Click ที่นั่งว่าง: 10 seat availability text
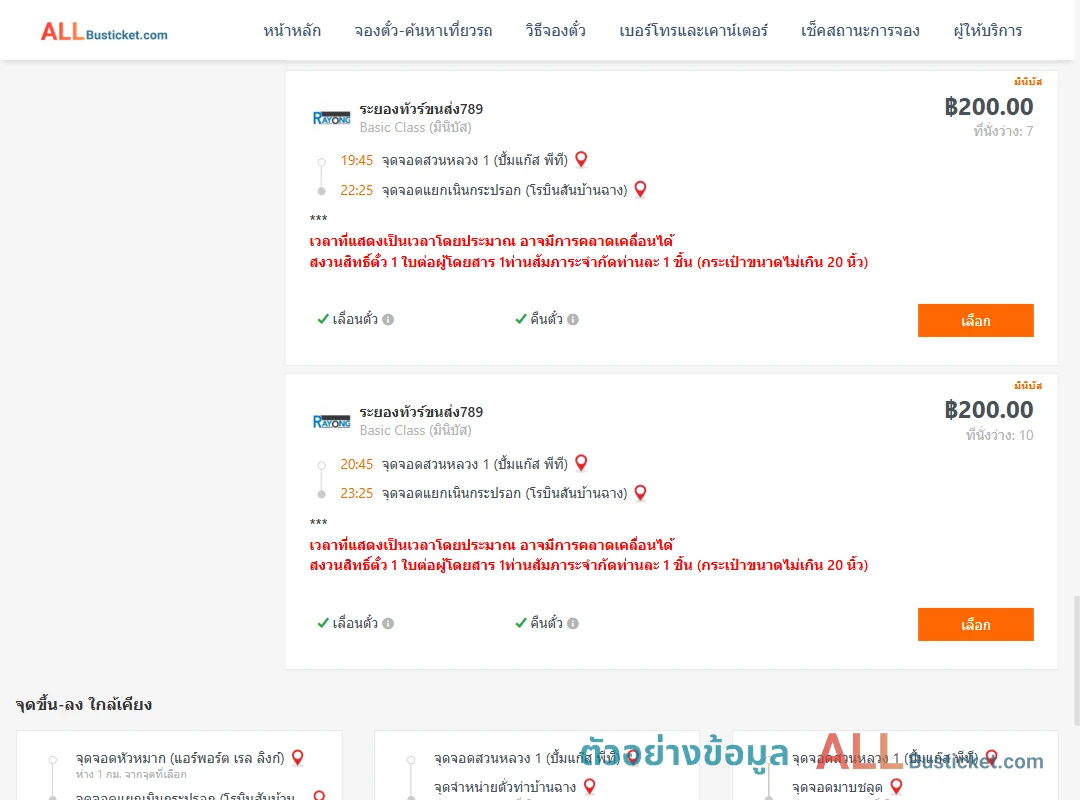 click(x=999, y=435)
